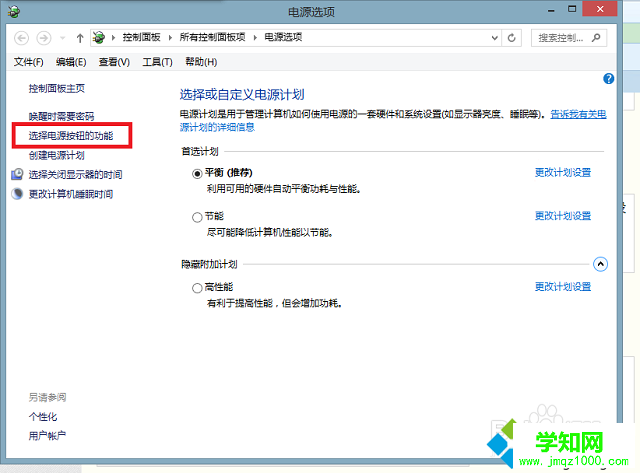Open the 查看(V) menu
The width and height of the screenshot is (640, 473).
point(114,62)
